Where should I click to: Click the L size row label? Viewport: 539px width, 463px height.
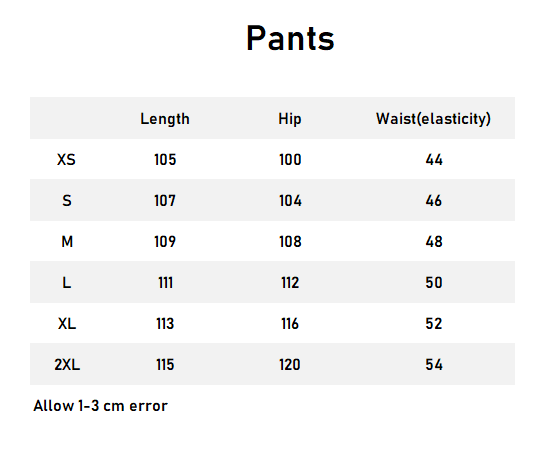[x=67, y=283]
